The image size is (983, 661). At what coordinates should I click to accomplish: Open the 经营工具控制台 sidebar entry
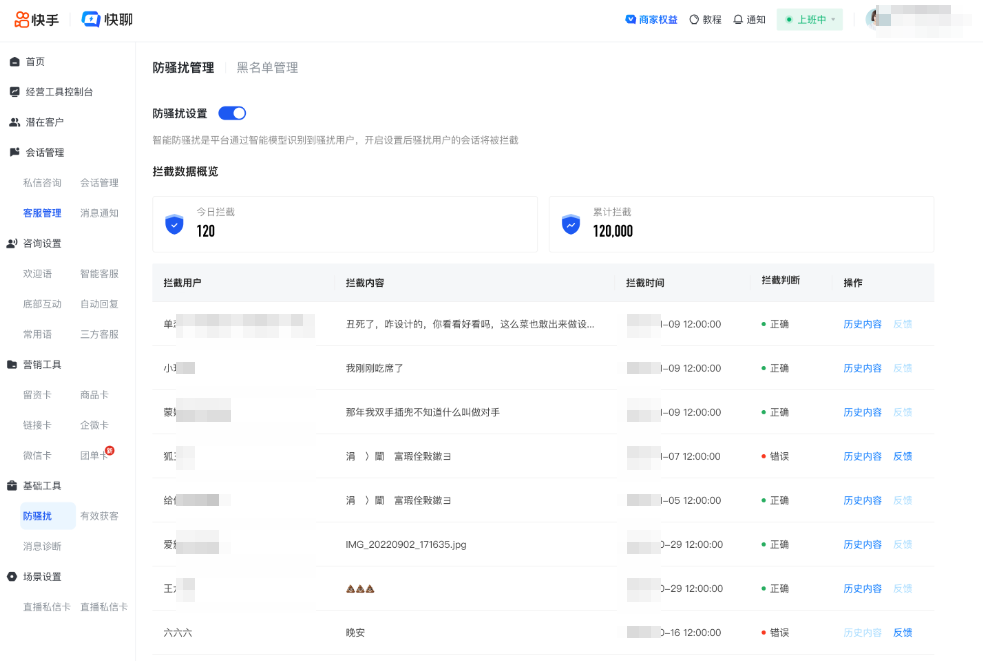60,91
